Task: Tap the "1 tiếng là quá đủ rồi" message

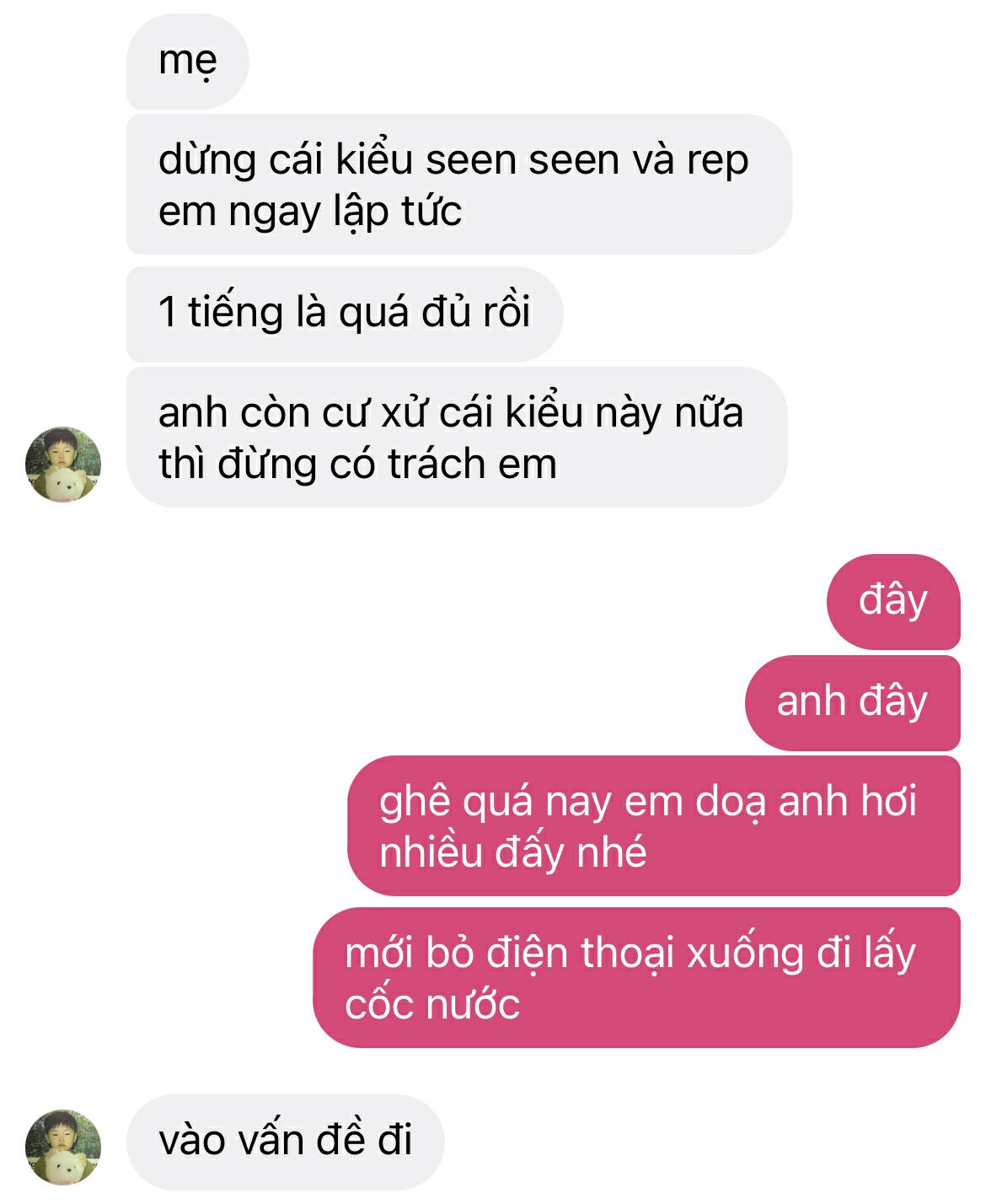Action: [345, 314]
